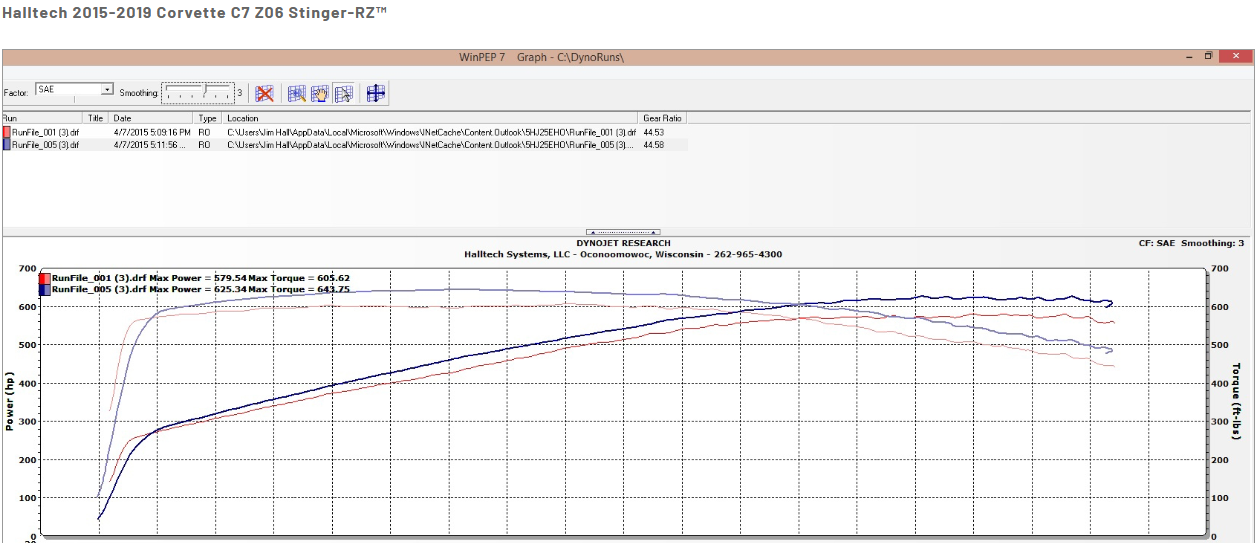1257x543 pixels.
Task: Select the graph pan hand tool
Action: [320, 93]
